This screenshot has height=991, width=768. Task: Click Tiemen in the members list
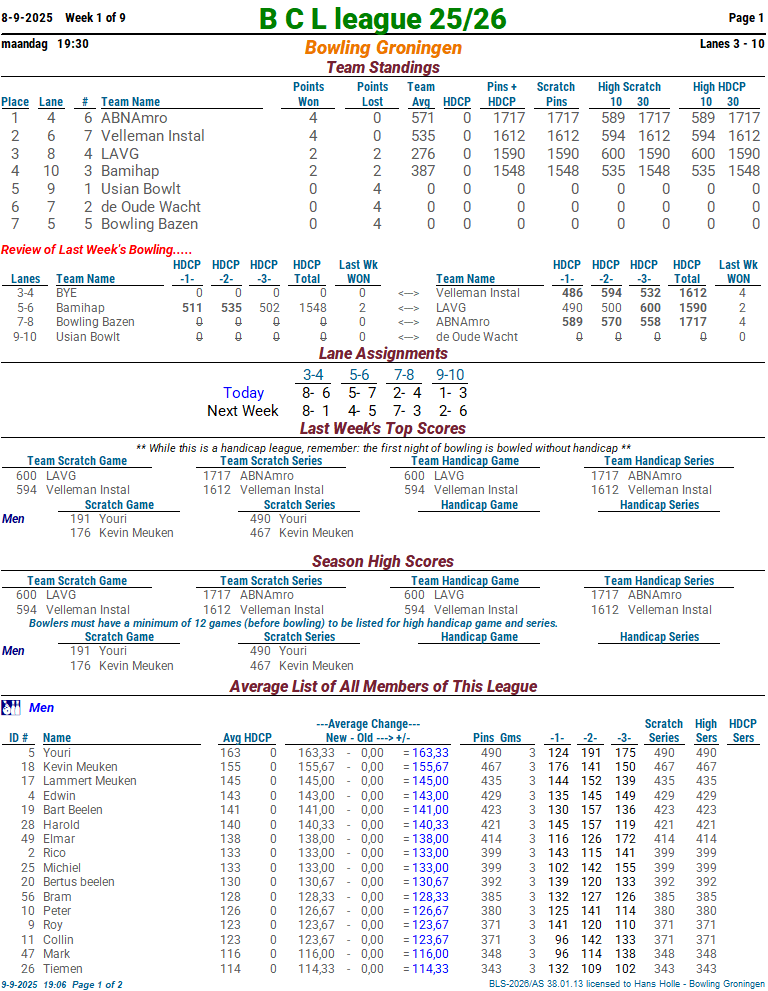click(x=63, y=969)
